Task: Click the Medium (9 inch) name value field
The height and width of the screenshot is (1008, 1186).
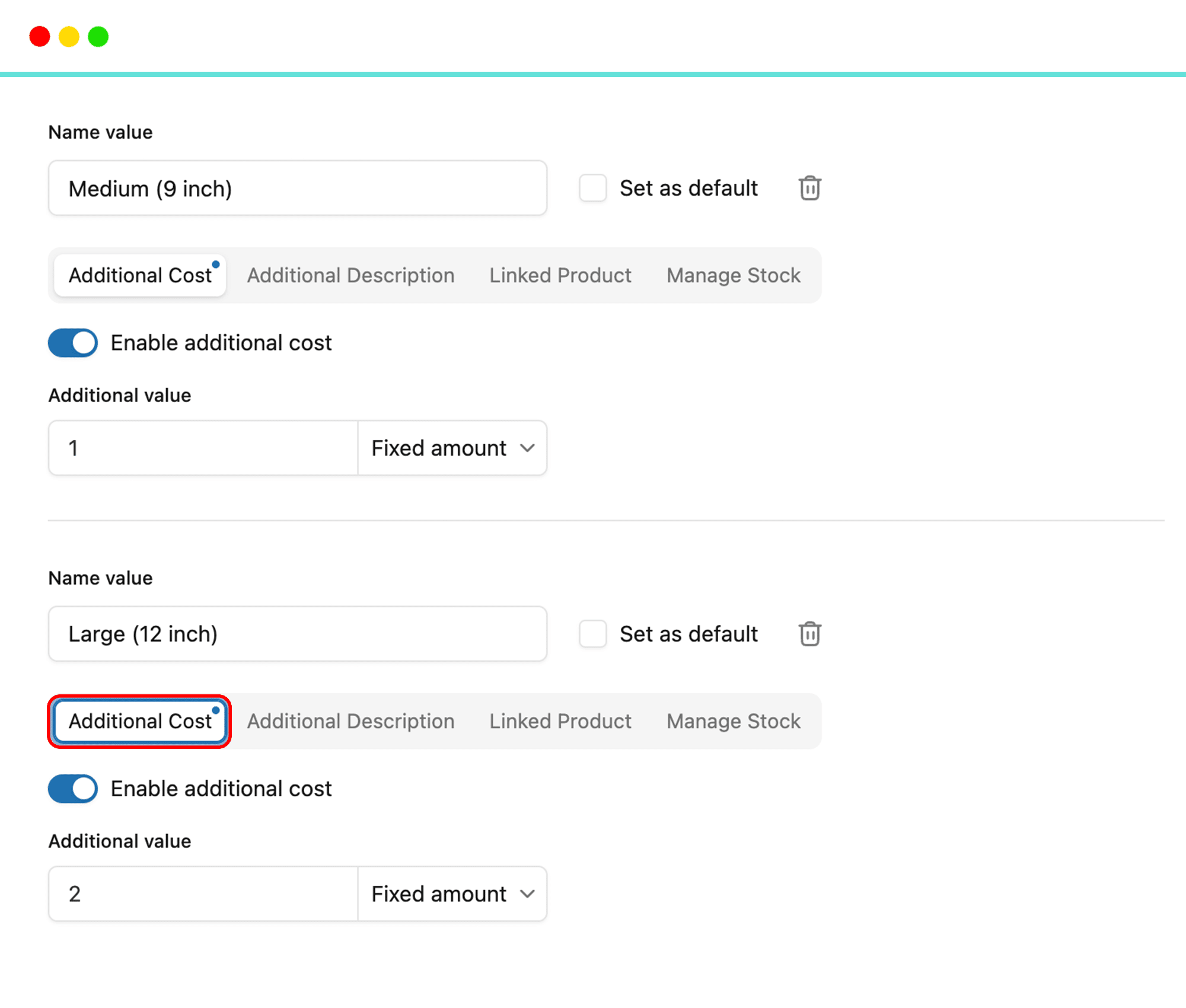Action: pos(296,189)
